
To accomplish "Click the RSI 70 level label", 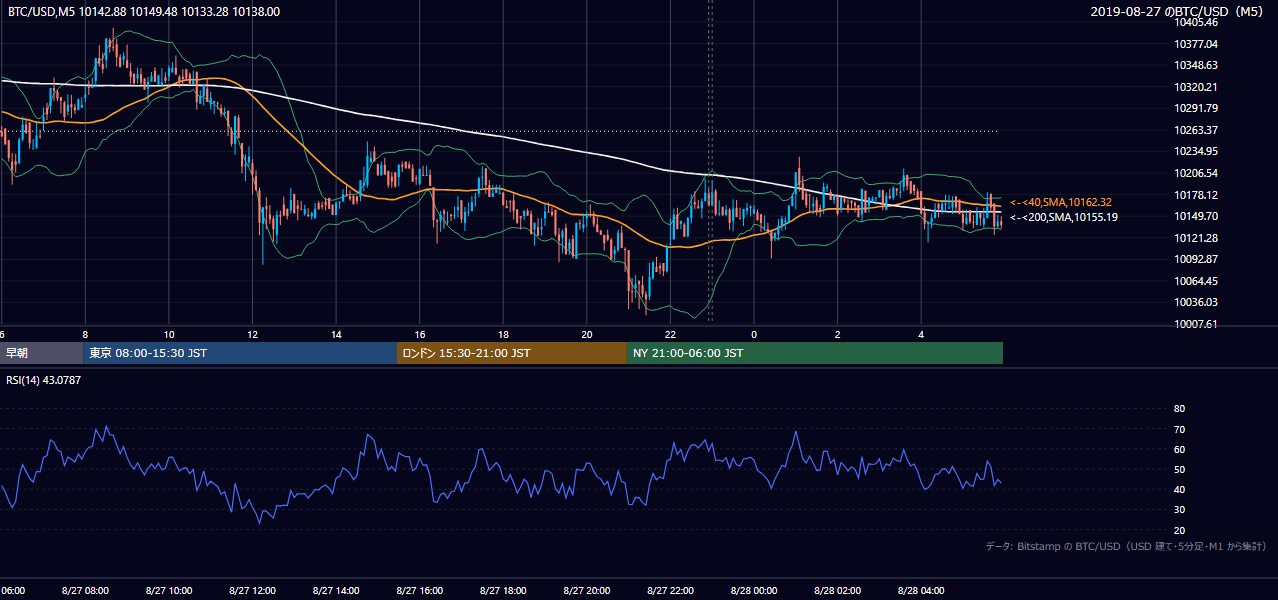I will tap(1179, 429).
